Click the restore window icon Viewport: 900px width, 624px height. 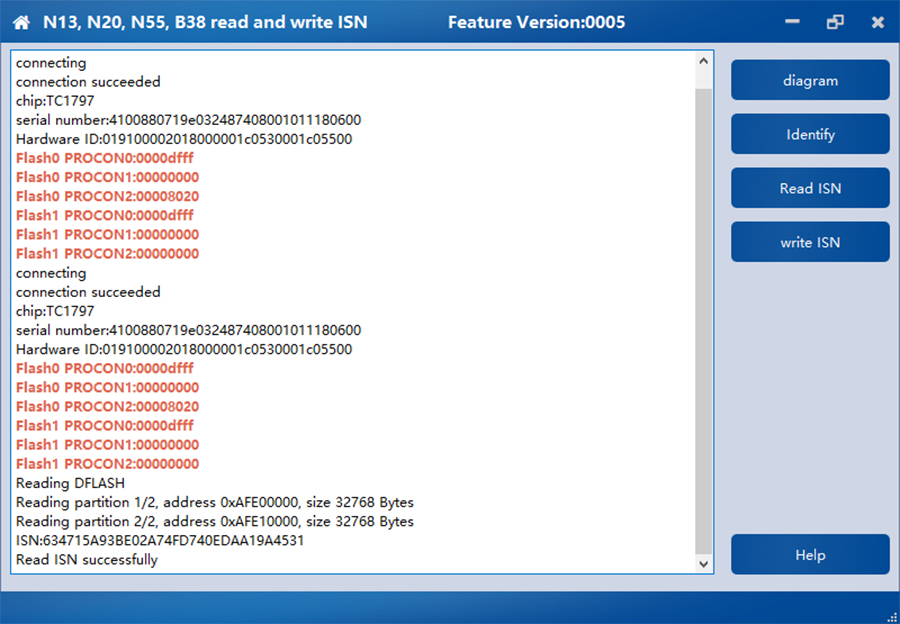835,22
